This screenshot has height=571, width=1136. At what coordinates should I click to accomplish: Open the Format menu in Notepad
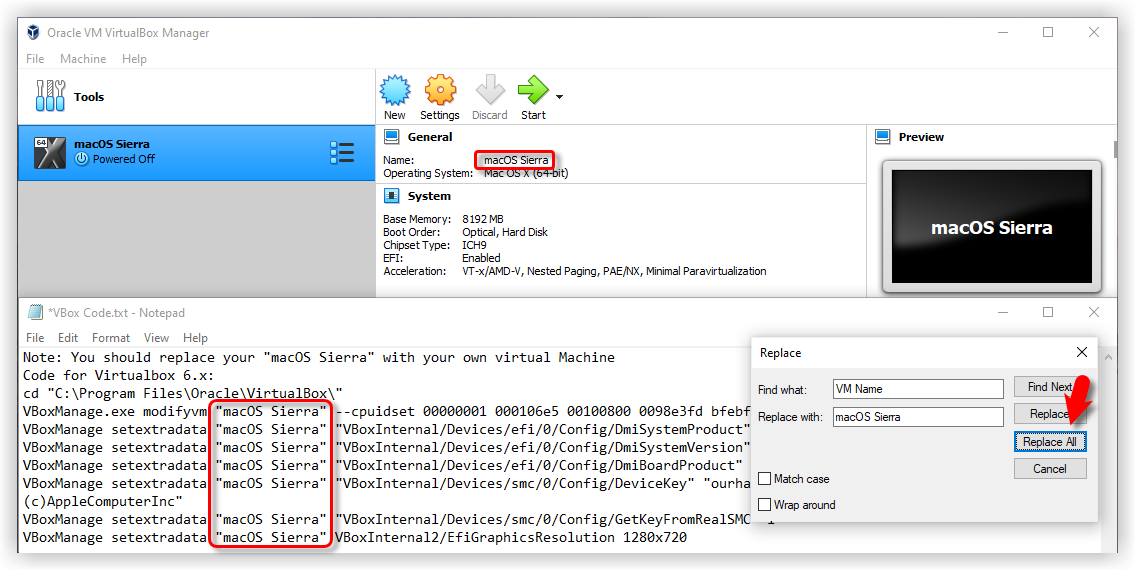(111, 338)
